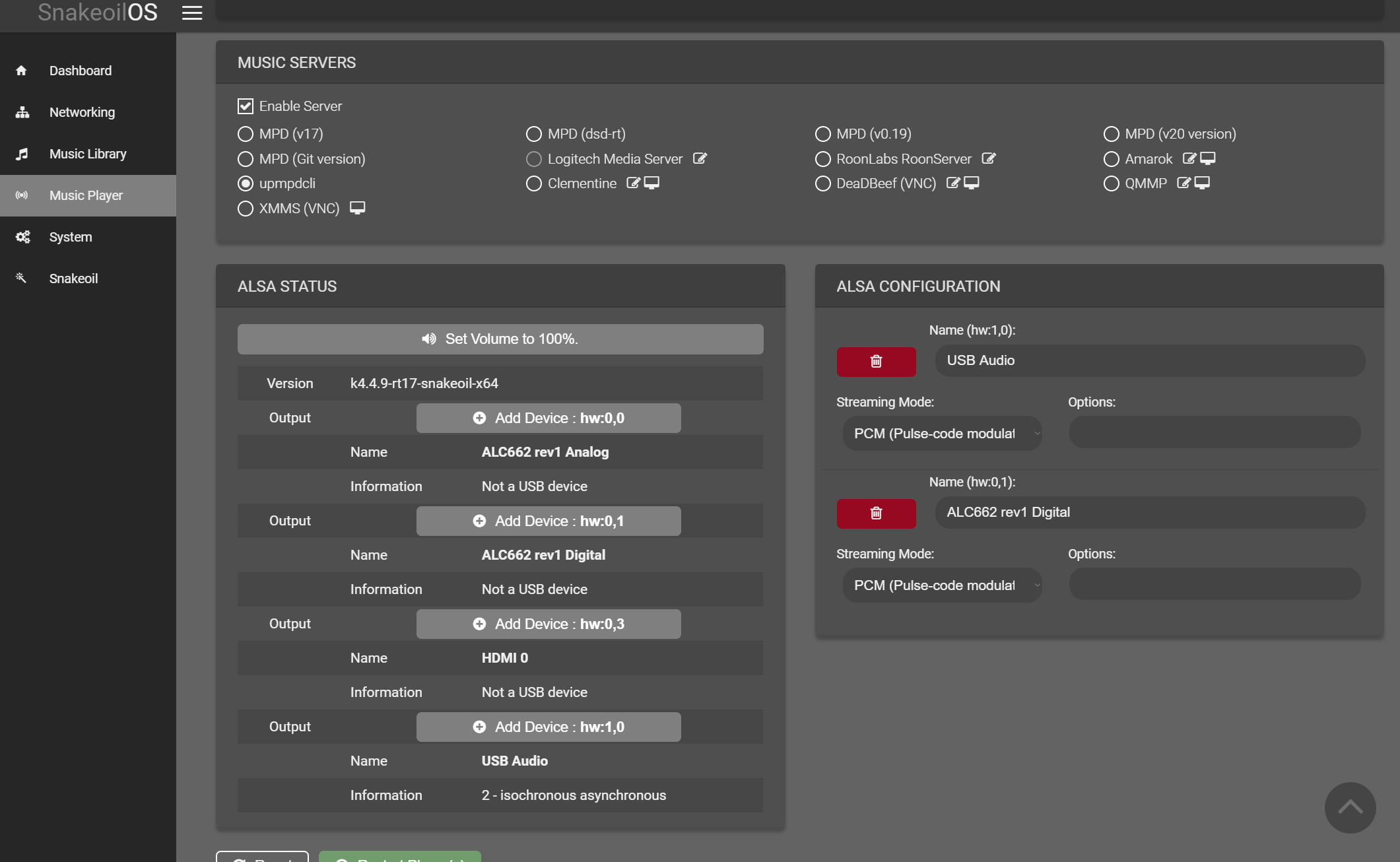Delete the ALC662 rev1 Digital device with trash icon
The height and width of the screenshot is (862, 1400).
point(876,514)
